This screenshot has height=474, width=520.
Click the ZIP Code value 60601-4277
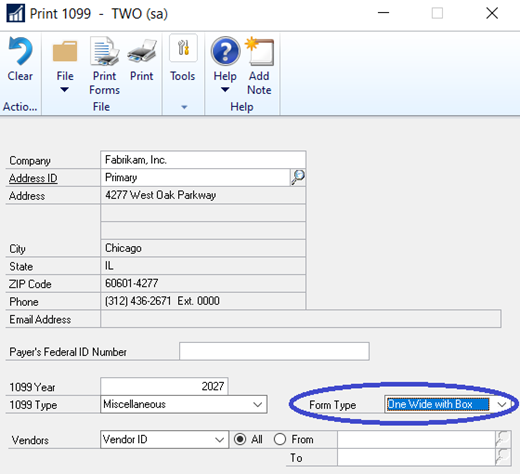click(131, 283)
